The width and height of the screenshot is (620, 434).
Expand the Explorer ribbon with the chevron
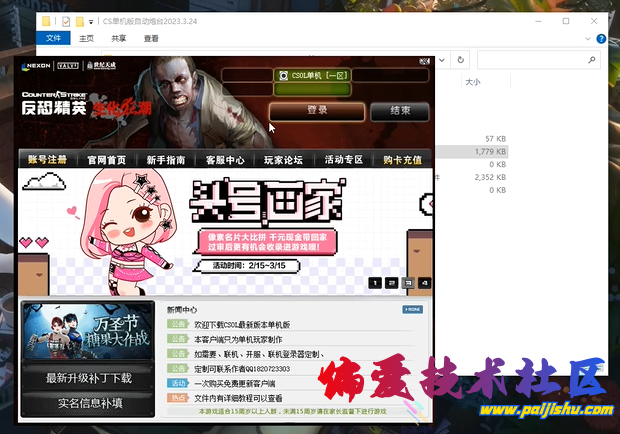point(588,39)
